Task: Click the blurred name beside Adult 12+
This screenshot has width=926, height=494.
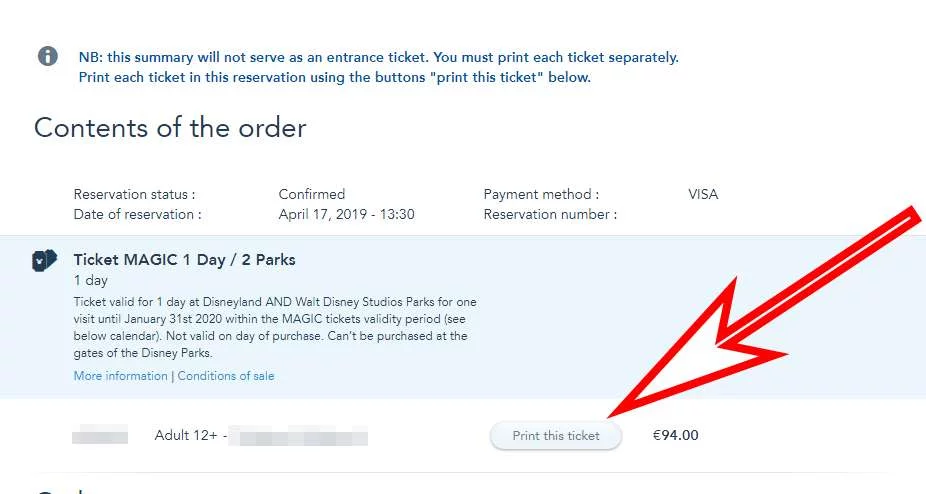Action: pos(298,438)
